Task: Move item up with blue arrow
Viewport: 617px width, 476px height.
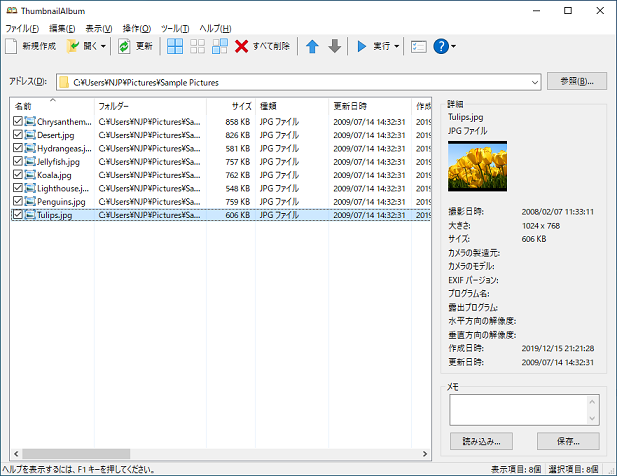Action: point(313,47)
